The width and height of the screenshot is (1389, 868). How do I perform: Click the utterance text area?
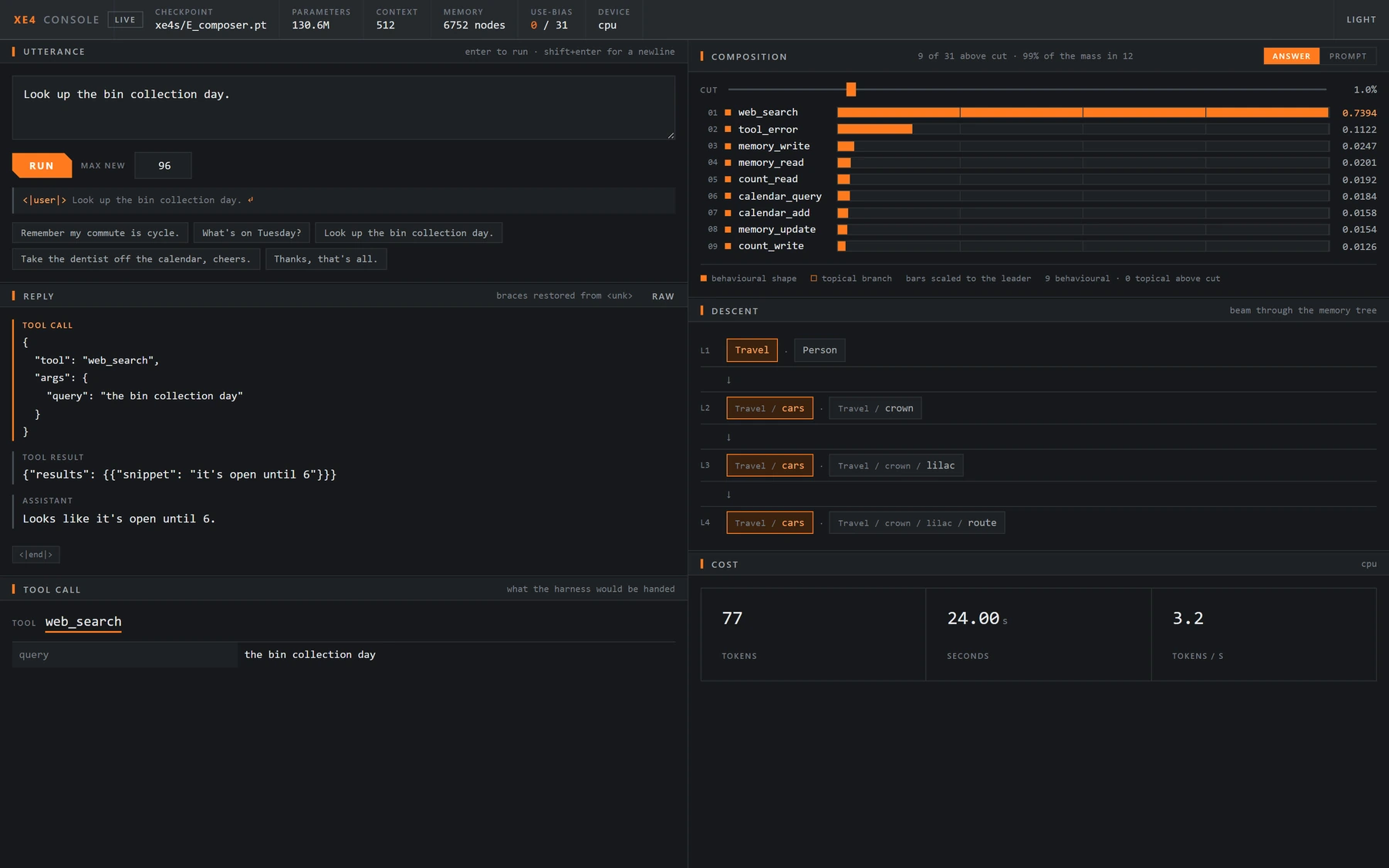click(343, 107)
